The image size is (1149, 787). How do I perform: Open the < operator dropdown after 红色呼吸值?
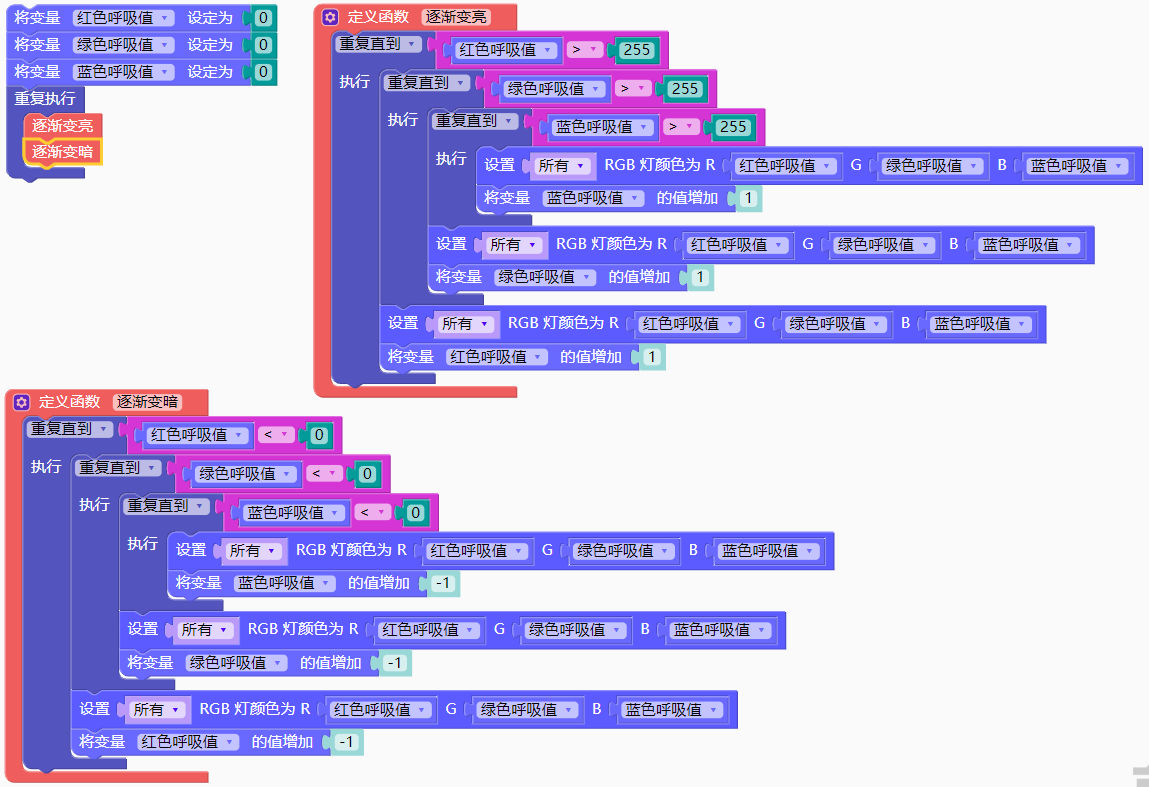tap(276, 435)
